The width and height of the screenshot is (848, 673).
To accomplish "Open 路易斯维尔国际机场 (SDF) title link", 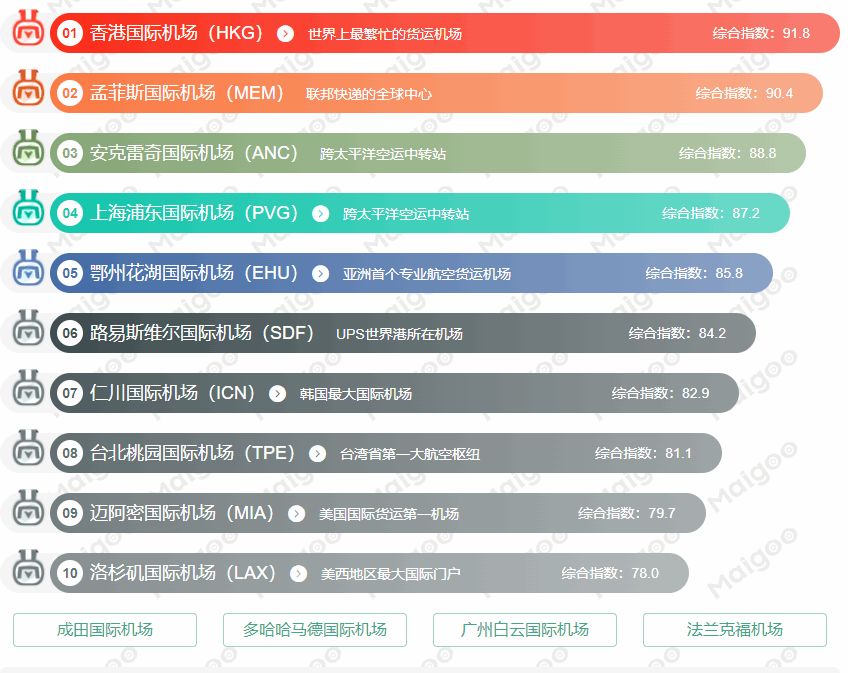I will pyautogui.click(x=202, y=333).
